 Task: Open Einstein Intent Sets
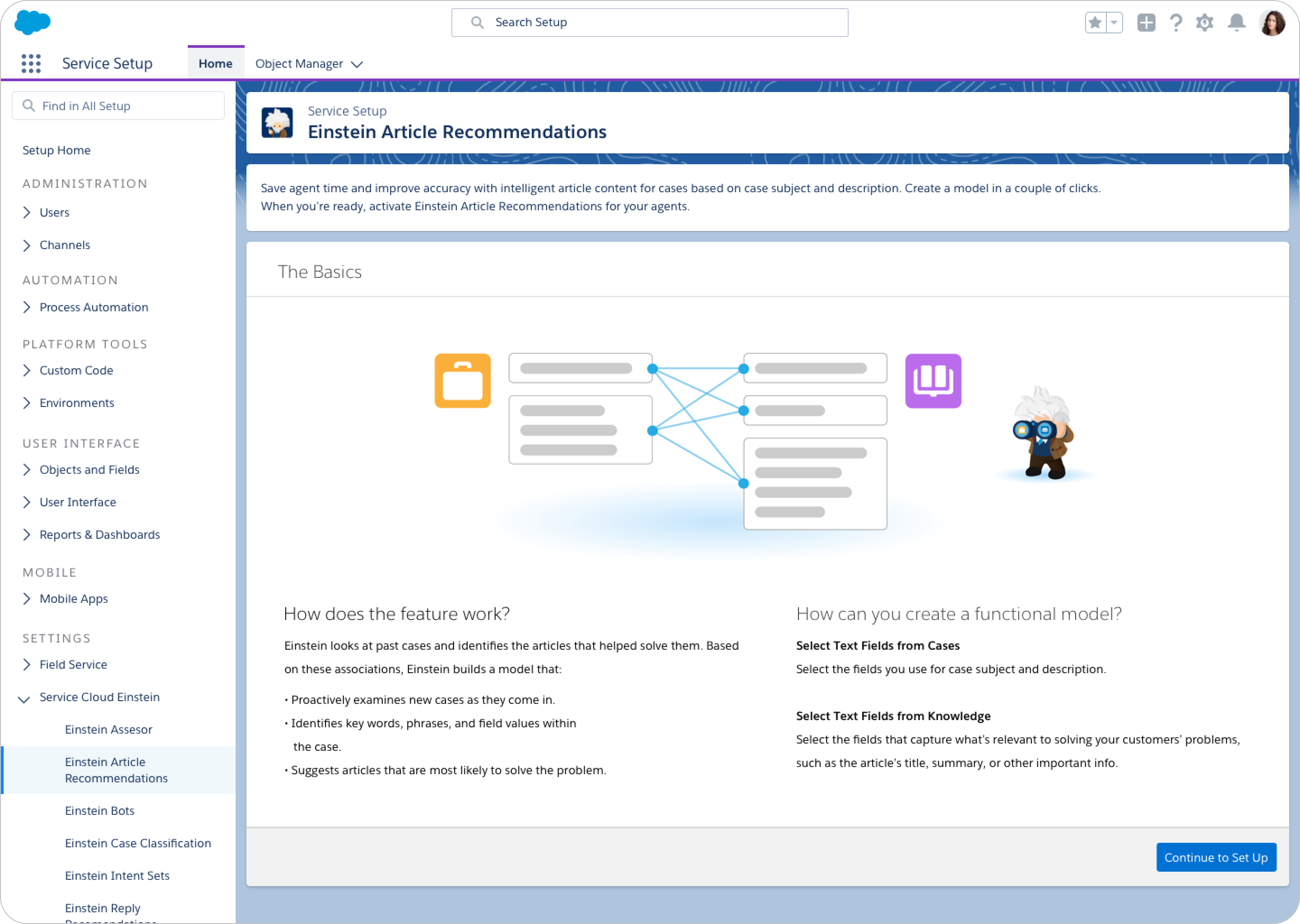[116, 876]
